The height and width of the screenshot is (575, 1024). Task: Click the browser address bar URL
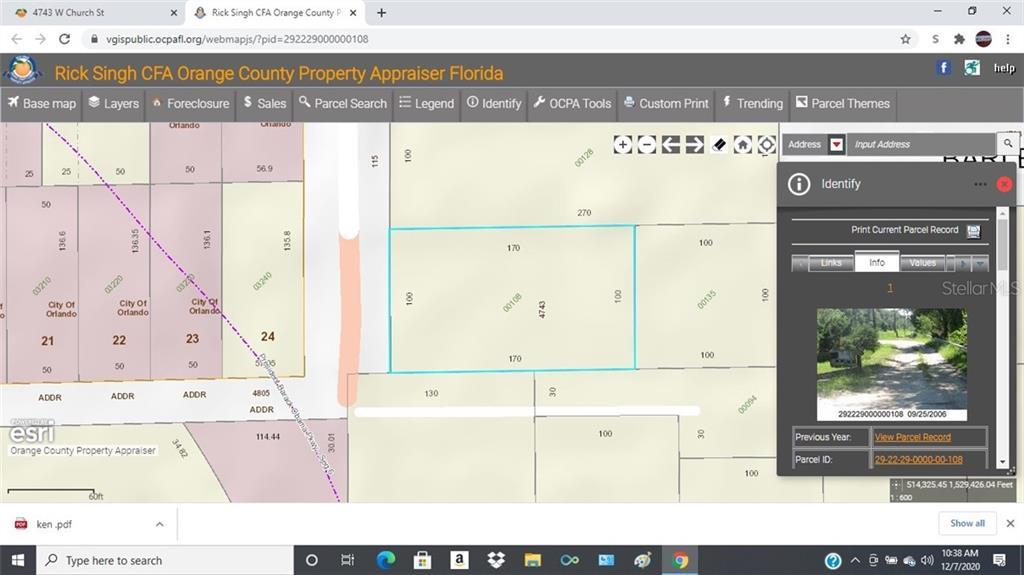(x=238, y=39)
